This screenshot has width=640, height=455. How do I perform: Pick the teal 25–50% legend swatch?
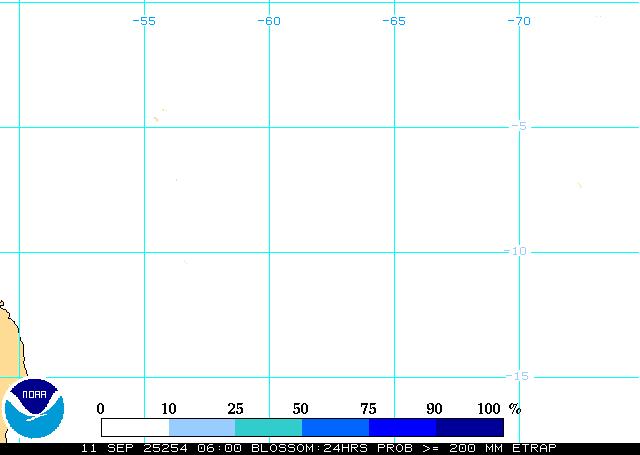268,427
